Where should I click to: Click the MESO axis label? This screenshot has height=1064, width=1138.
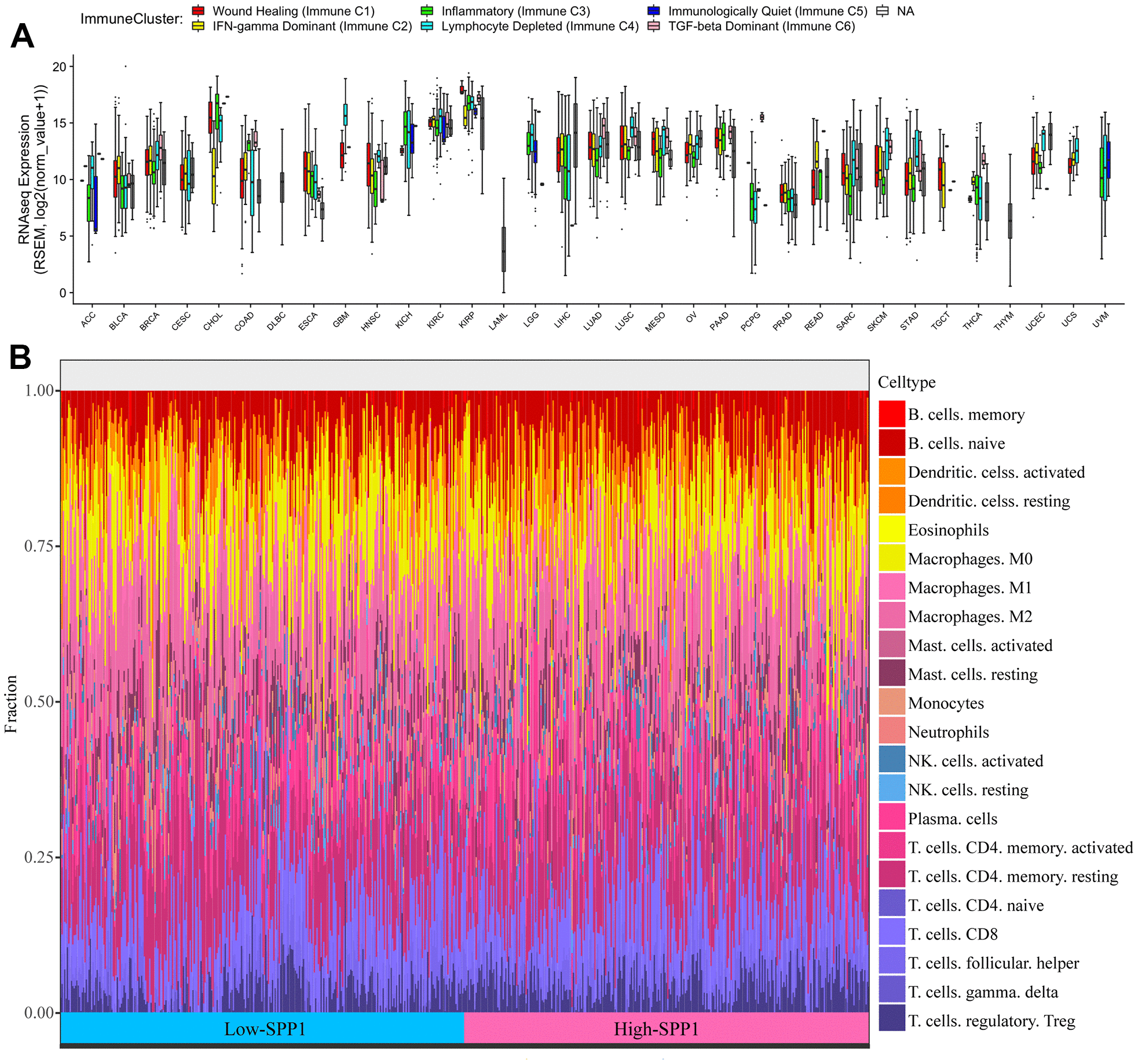pyautogui.click(x=655, y=321)
